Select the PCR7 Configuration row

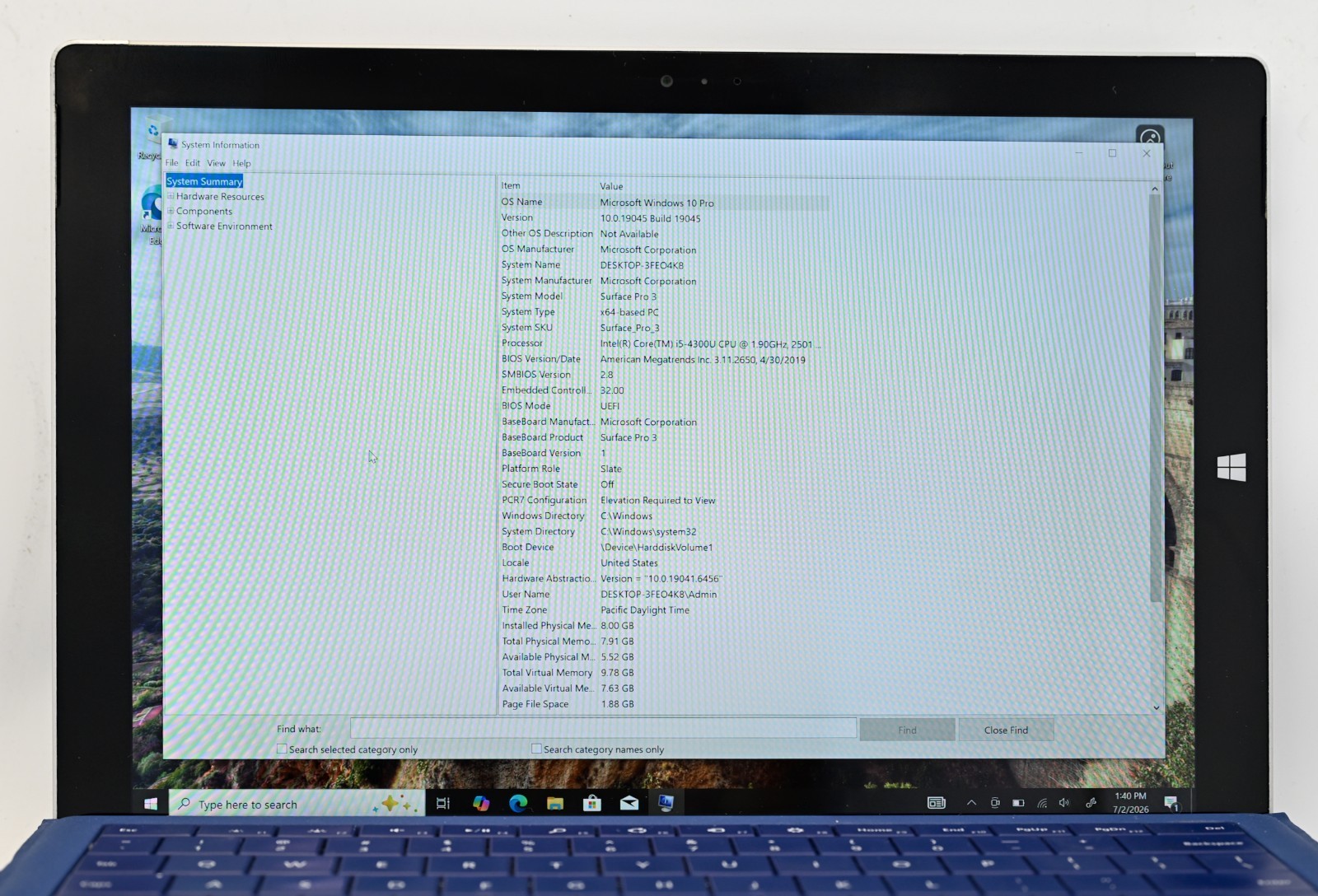(x=664, y=500)
